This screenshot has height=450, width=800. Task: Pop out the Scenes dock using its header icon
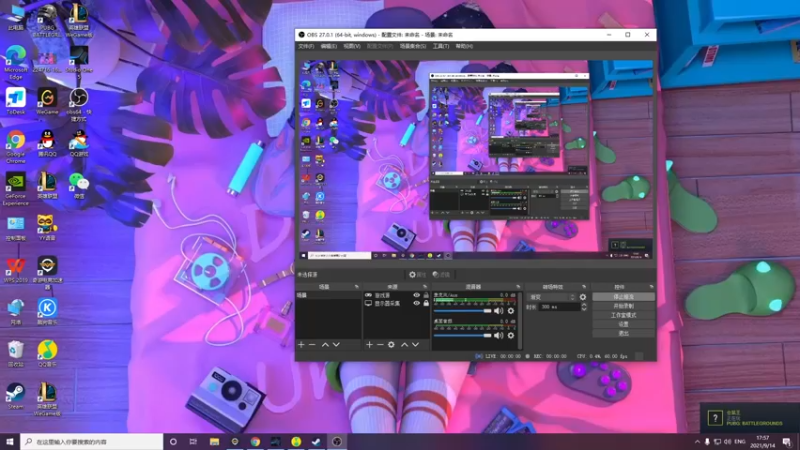357,287
